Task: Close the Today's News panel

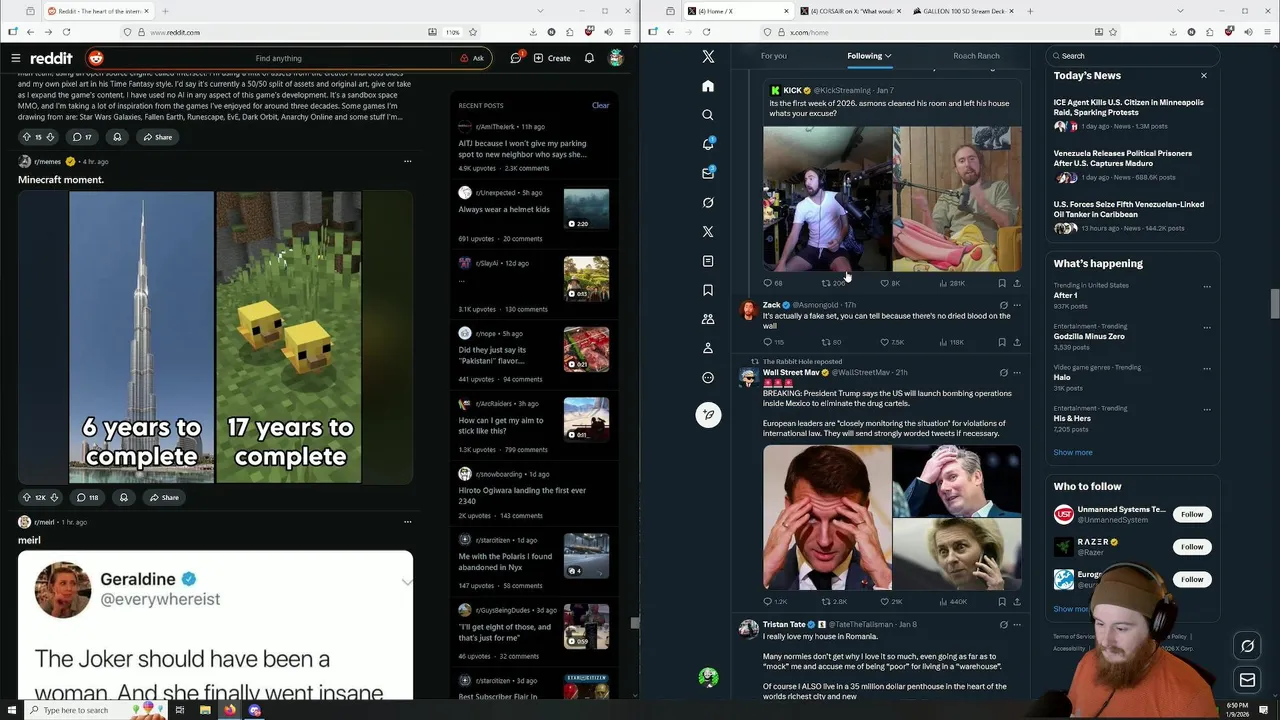Action: 1203,76
